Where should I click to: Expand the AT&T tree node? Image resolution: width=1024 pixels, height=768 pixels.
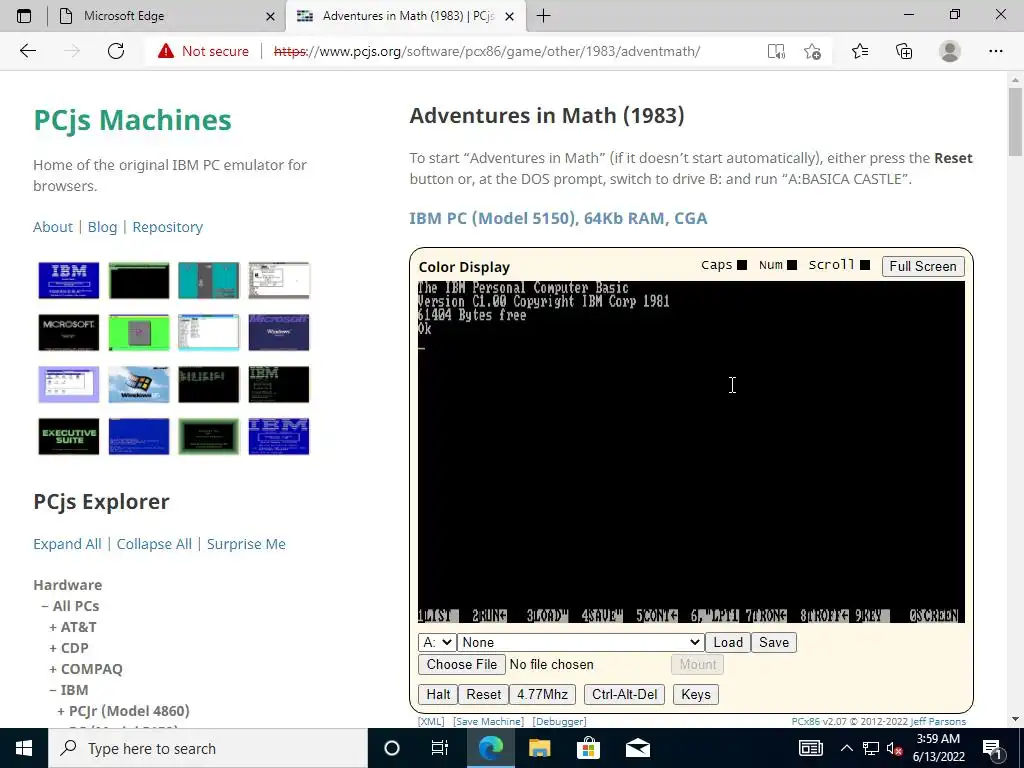tap(72, 627)
